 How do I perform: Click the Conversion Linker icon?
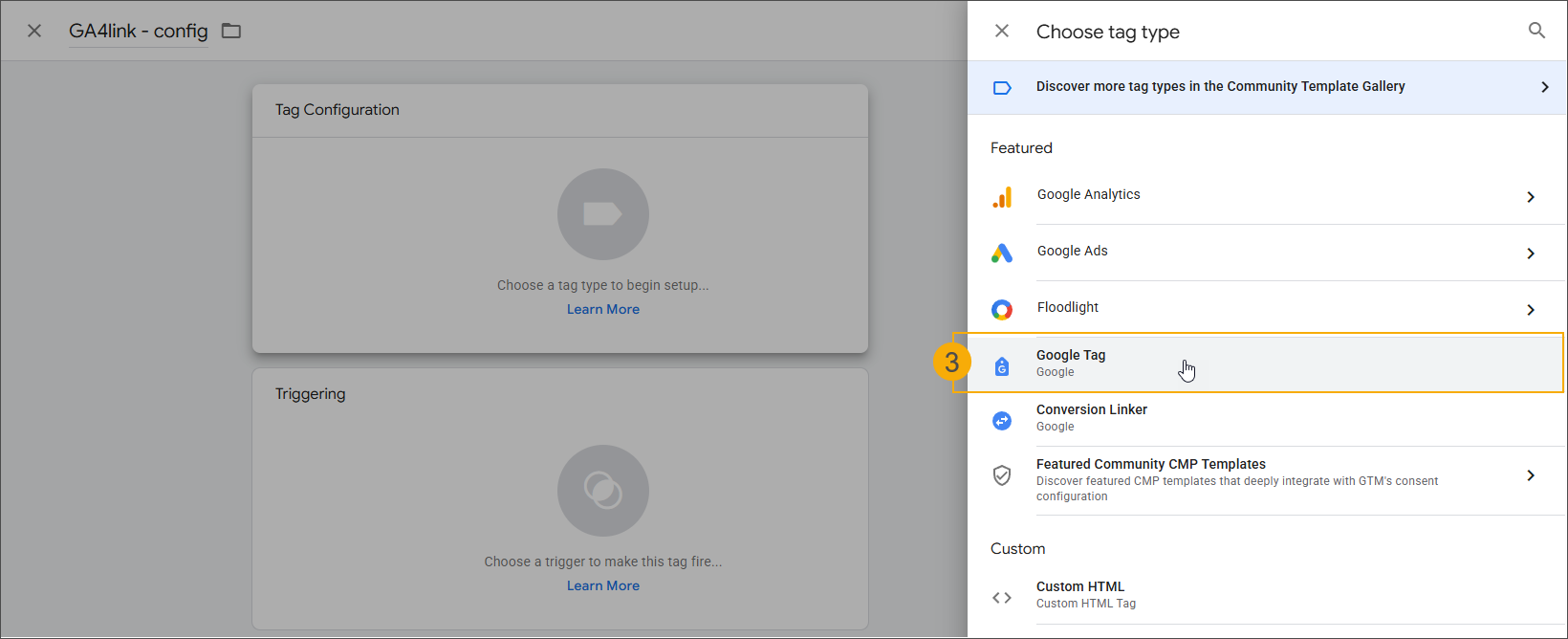(x=1002, y=420)
